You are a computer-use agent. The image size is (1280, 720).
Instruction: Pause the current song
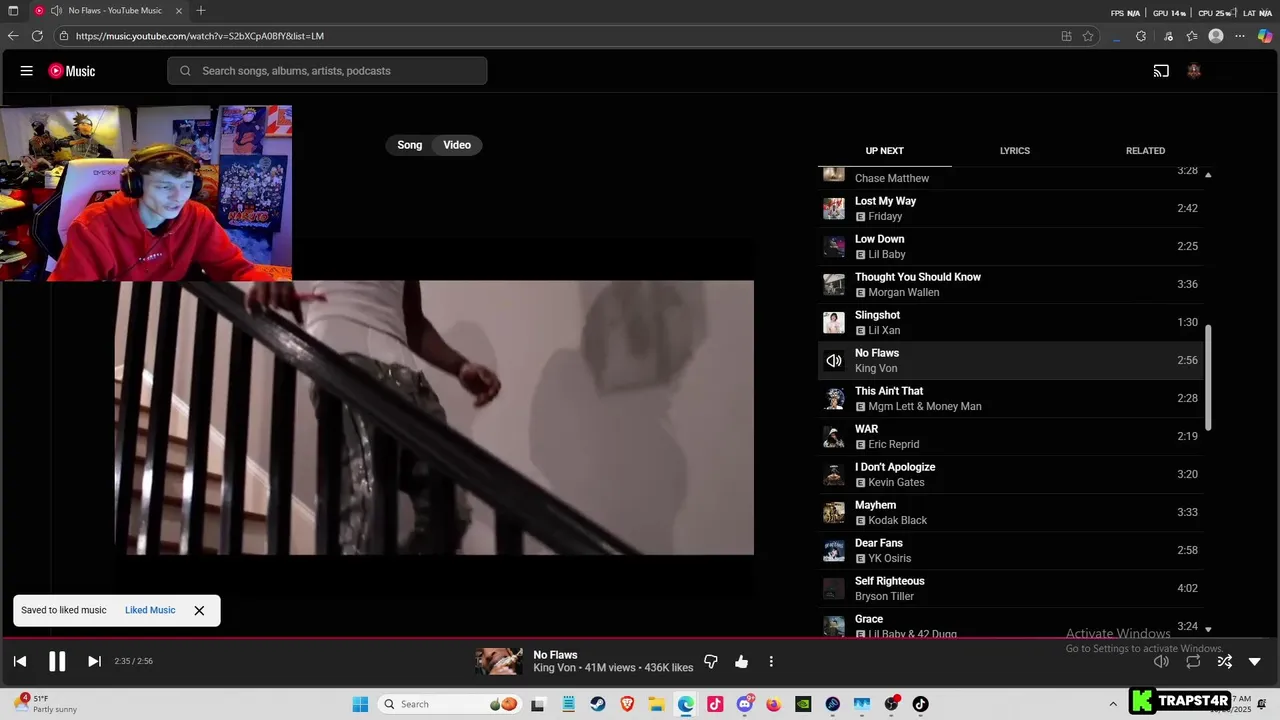(57, 661)
